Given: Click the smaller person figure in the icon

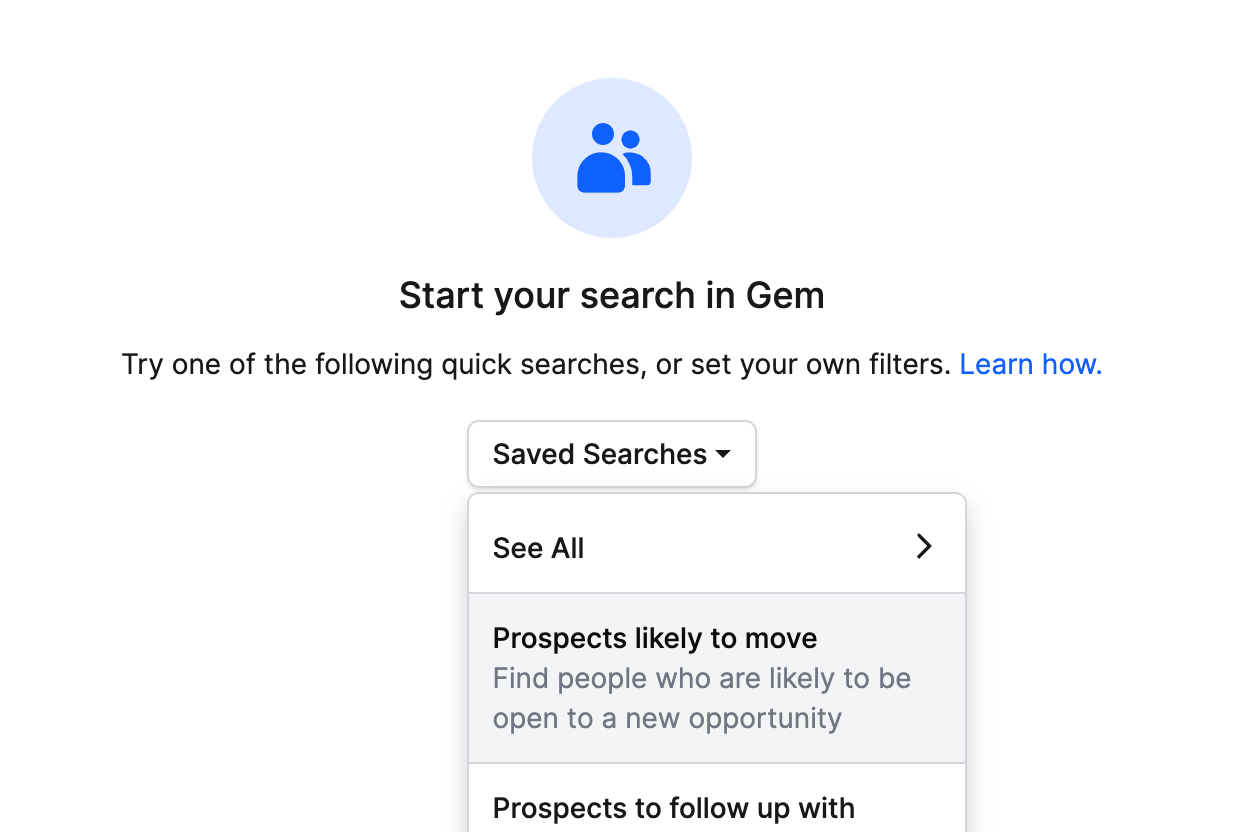Looking at the screenshot, I should (x=636, y=158).
